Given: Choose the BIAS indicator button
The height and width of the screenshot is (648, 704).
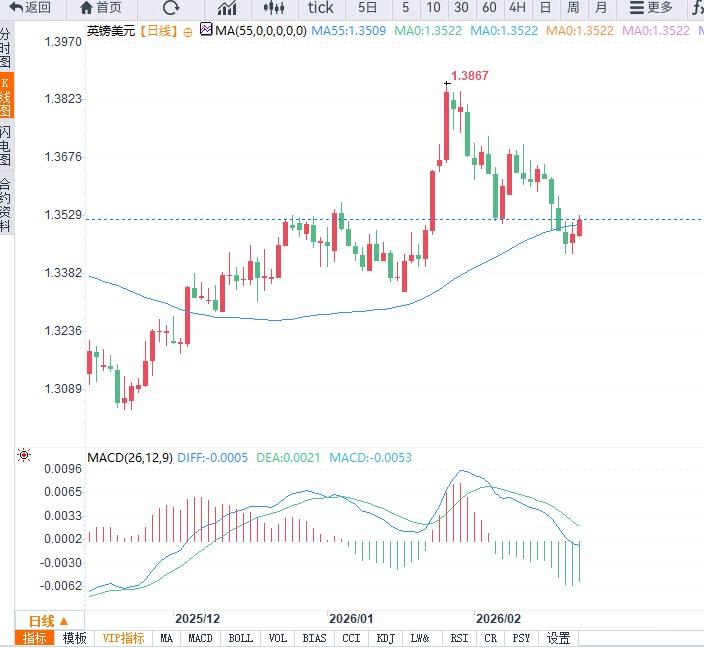Looking at the screenshot, I should pyautogui.click(x=314, y=638).
